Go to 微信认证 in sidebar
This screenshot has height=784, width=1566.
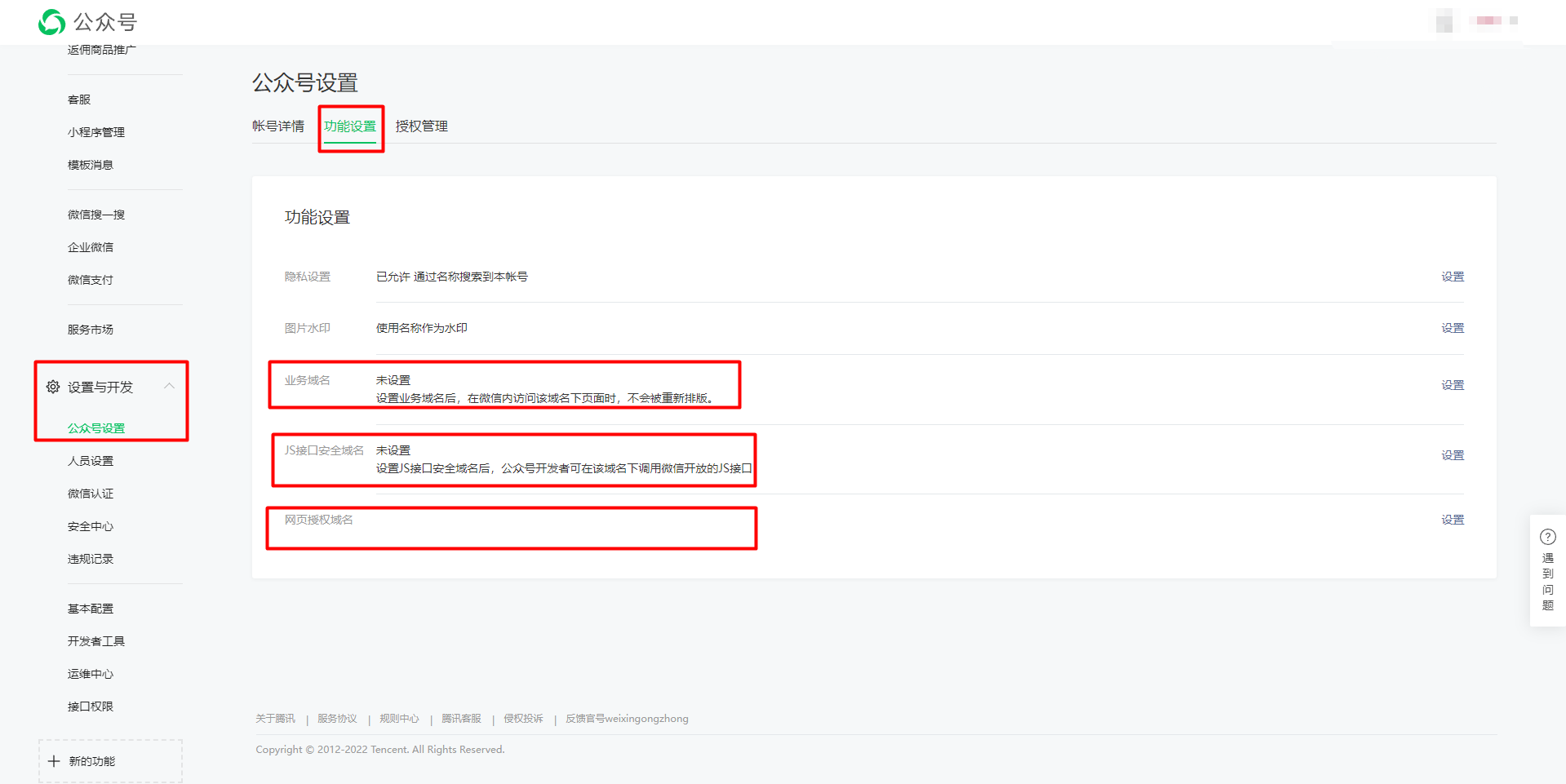91,494
